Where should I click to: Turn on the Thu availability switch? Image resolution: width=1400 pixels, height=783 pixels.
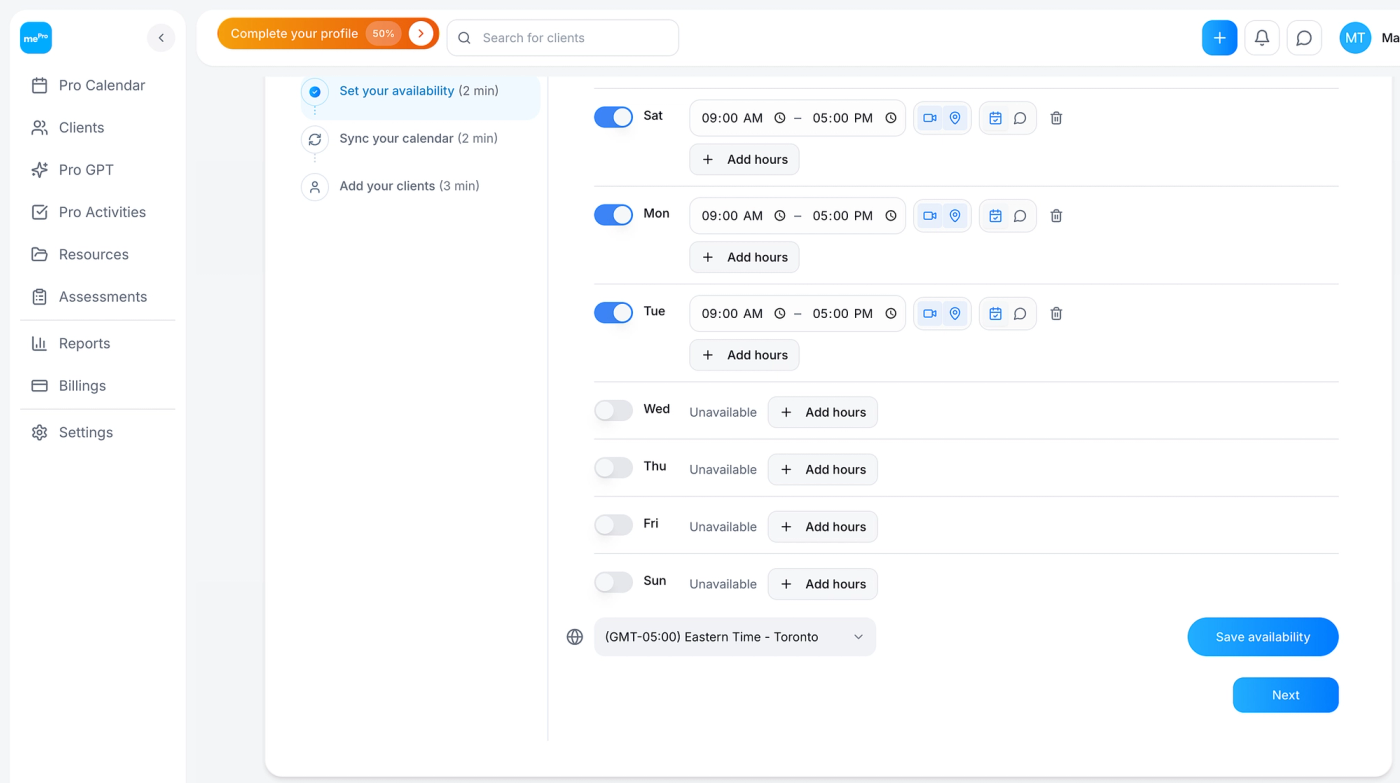click(613, 468)
